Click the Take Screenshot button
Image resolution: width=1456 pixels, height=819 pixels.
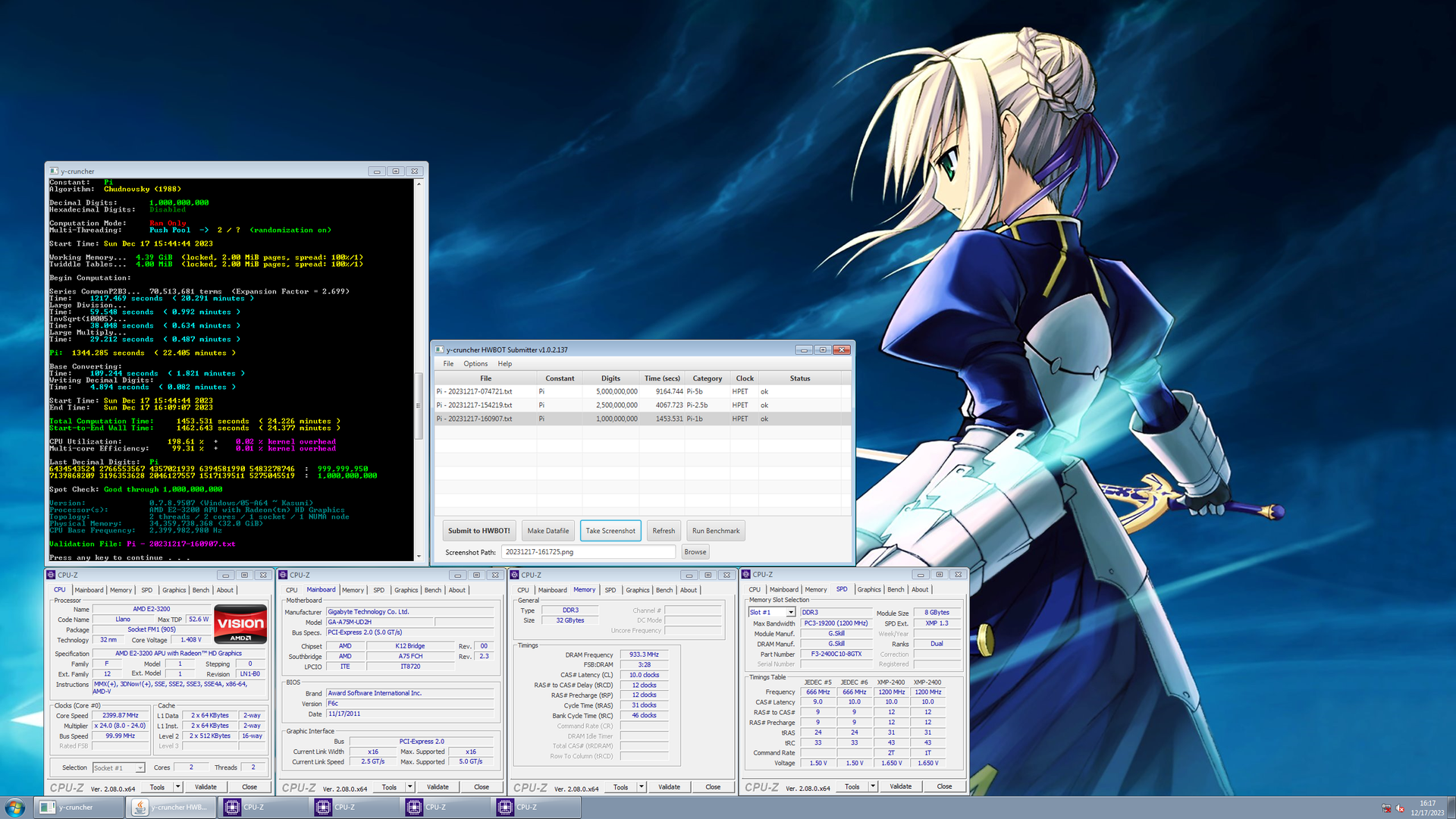[610, 531]
